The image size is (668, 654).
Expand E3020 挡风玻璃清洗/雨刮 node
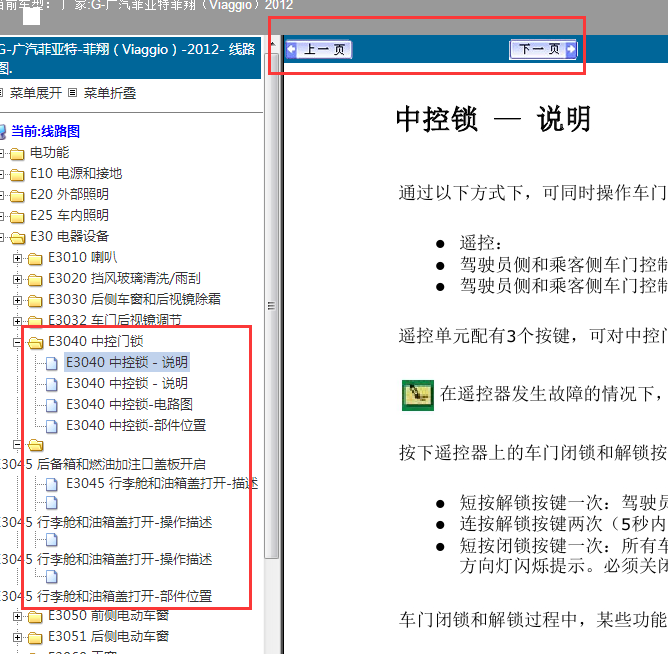(17, 279)
